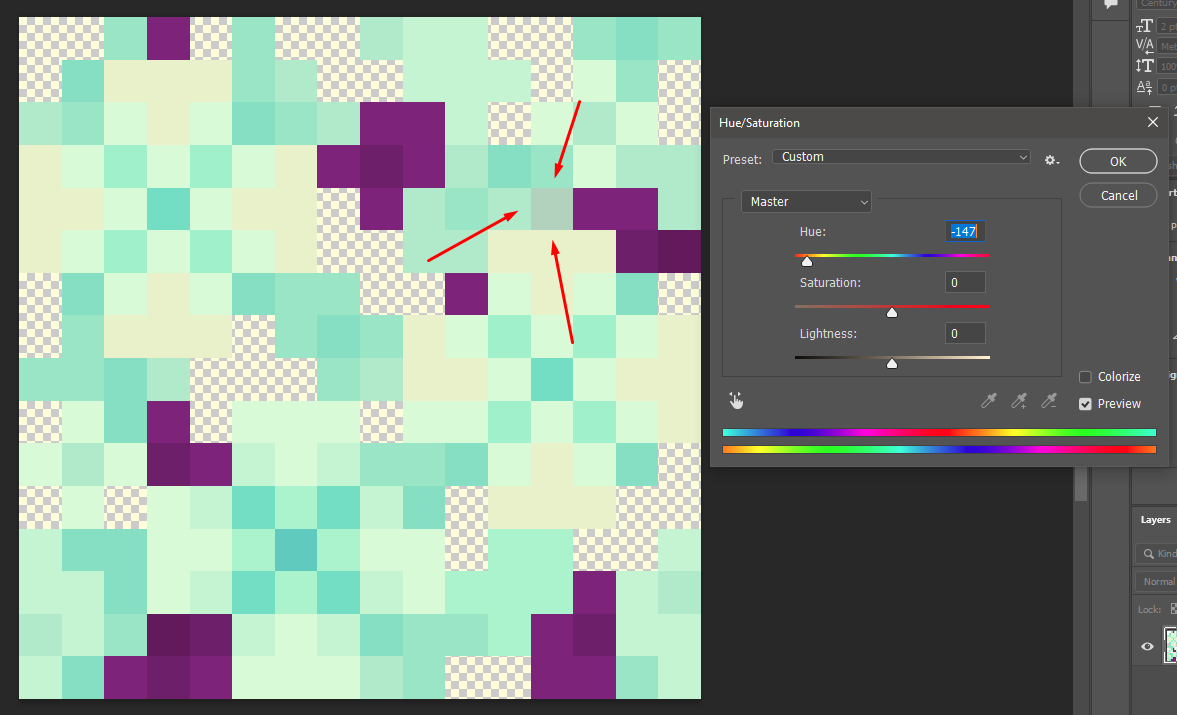Click the Lightness value input field
Viewport: 1177px width, 715px height.
965,334
